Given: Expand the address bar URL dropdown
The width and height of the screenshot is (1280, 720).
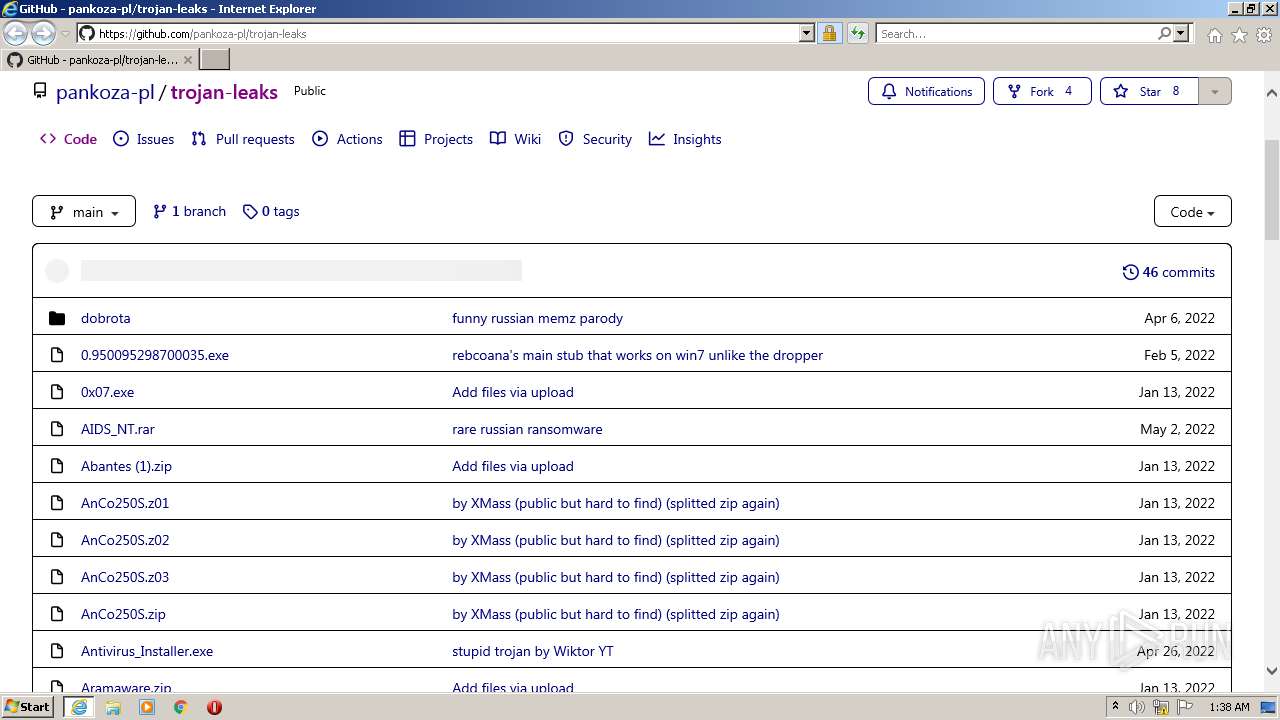Looking at the screenshot, I should tap(807, 33).
